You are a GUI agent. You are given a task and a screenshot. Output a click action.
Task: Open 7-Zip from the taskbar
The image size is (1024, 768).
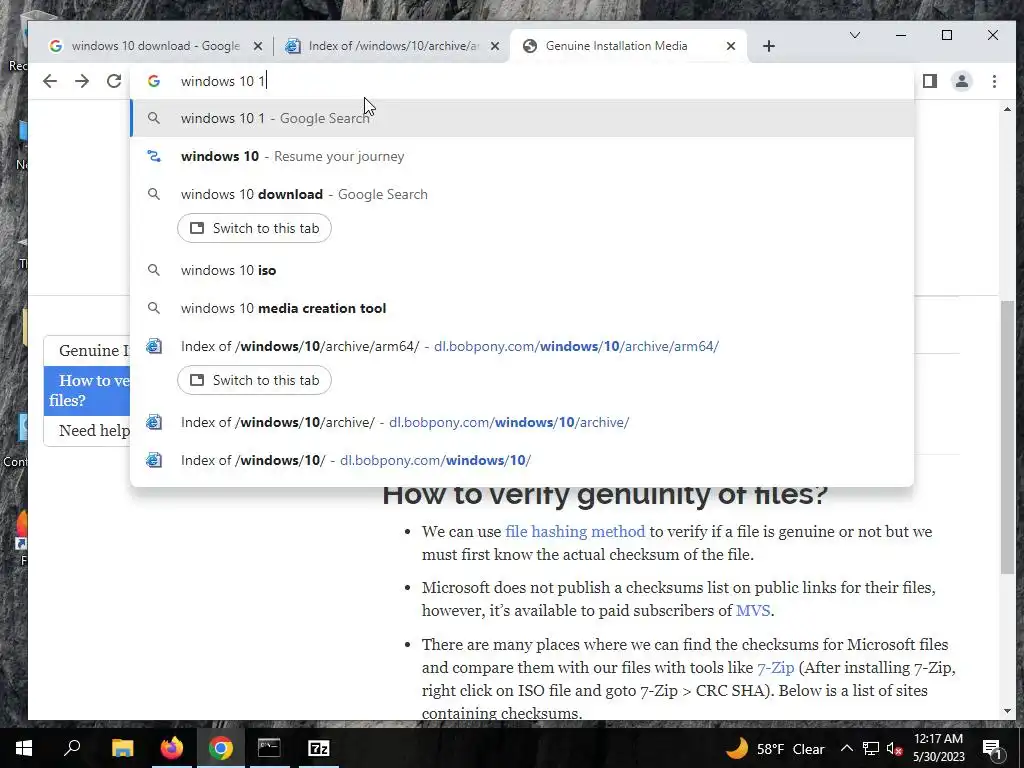coord(319,748)
